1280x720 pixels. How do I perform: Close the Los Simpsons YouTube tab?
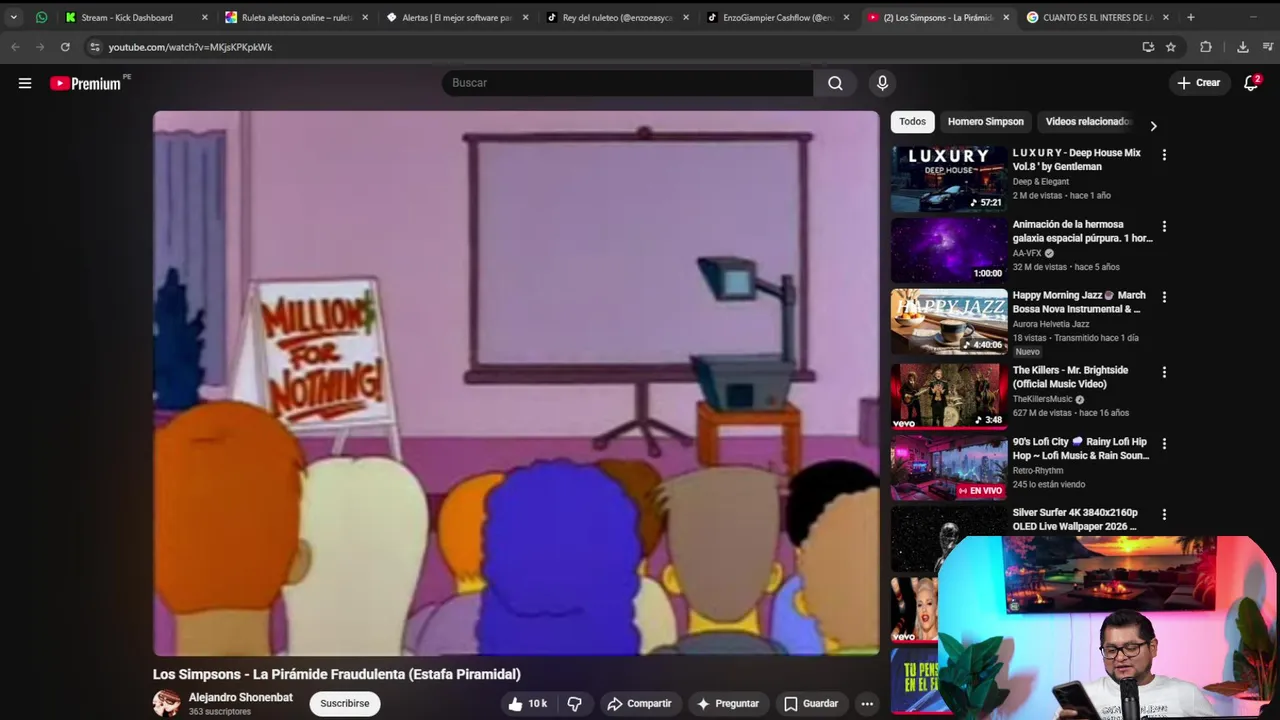coord(1005,17)
